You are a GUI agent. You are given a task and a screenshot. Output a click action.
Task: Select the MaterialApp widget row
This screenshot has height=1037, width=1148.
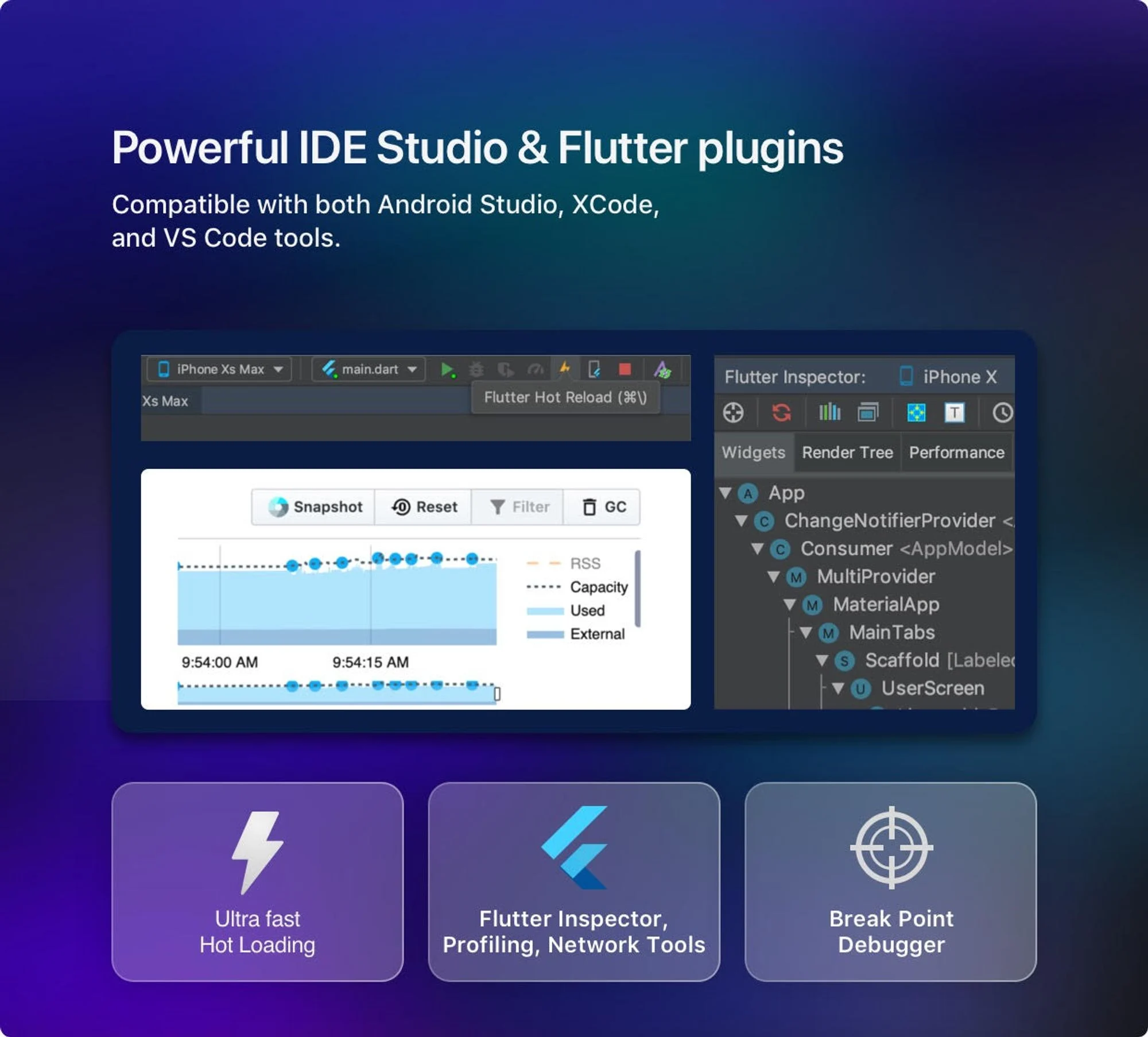(x=864, y=605)
